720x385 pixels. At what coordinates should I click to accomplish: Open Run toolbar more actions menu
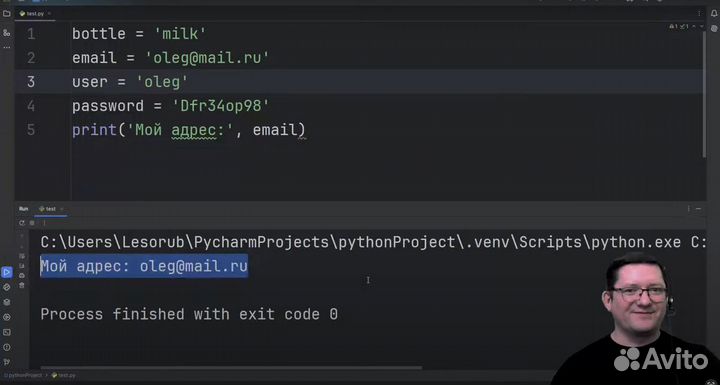pyautogui.click(x=44, y=223)
